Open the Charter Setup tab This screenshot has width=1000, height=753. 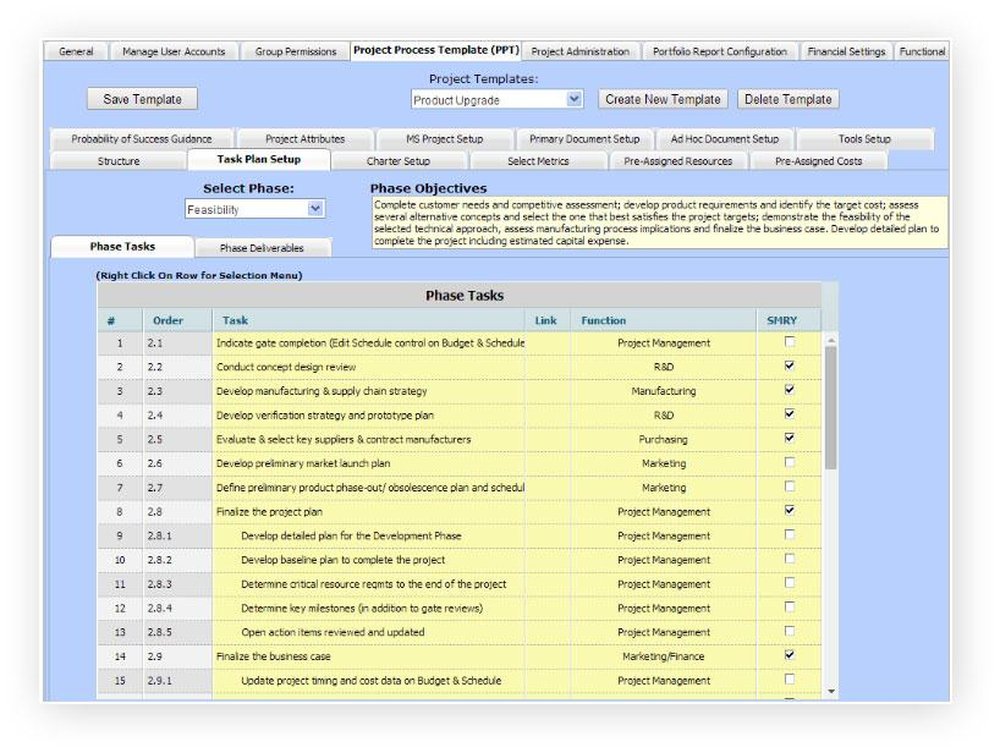click(x=399, y=161)
